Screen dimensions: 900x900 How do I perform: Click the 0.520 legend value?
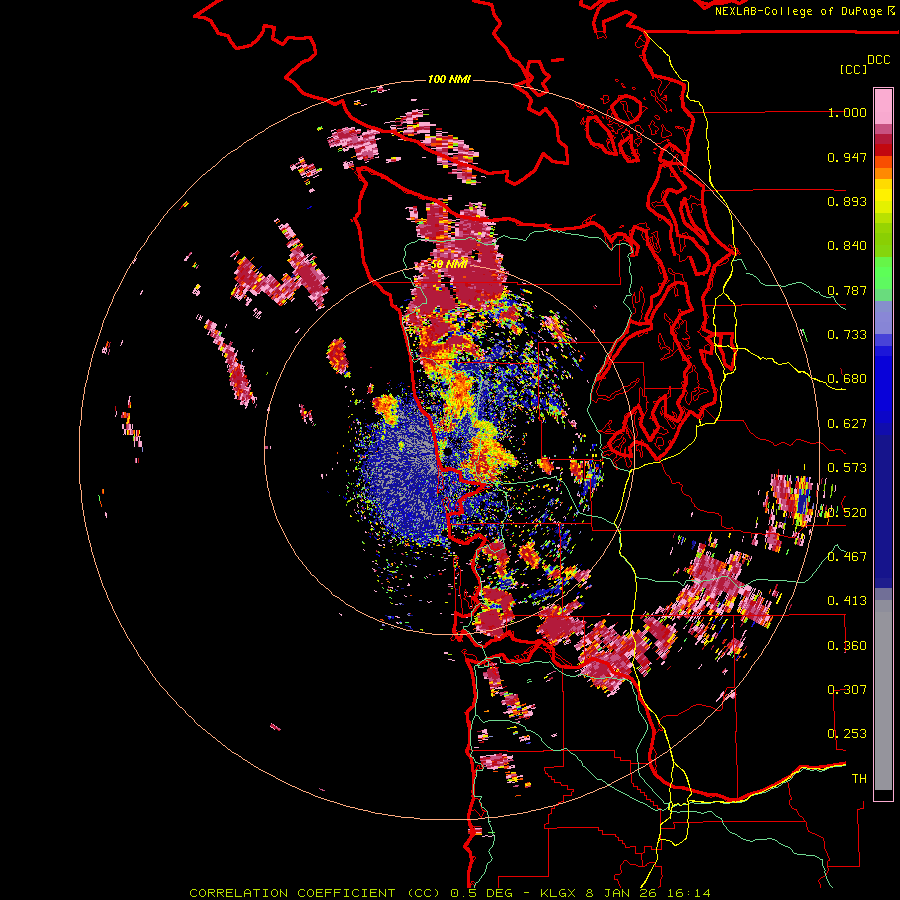[x=847, y=513]
